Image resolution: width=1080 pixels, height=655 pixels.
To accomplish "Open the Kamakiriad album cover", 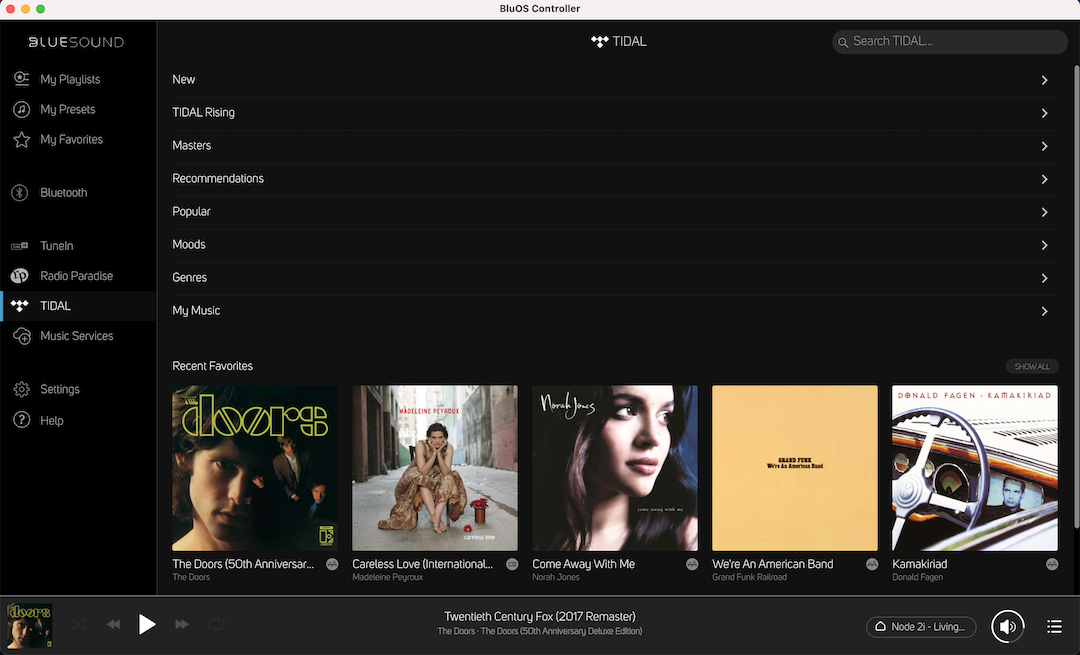I will click(975, 468).
